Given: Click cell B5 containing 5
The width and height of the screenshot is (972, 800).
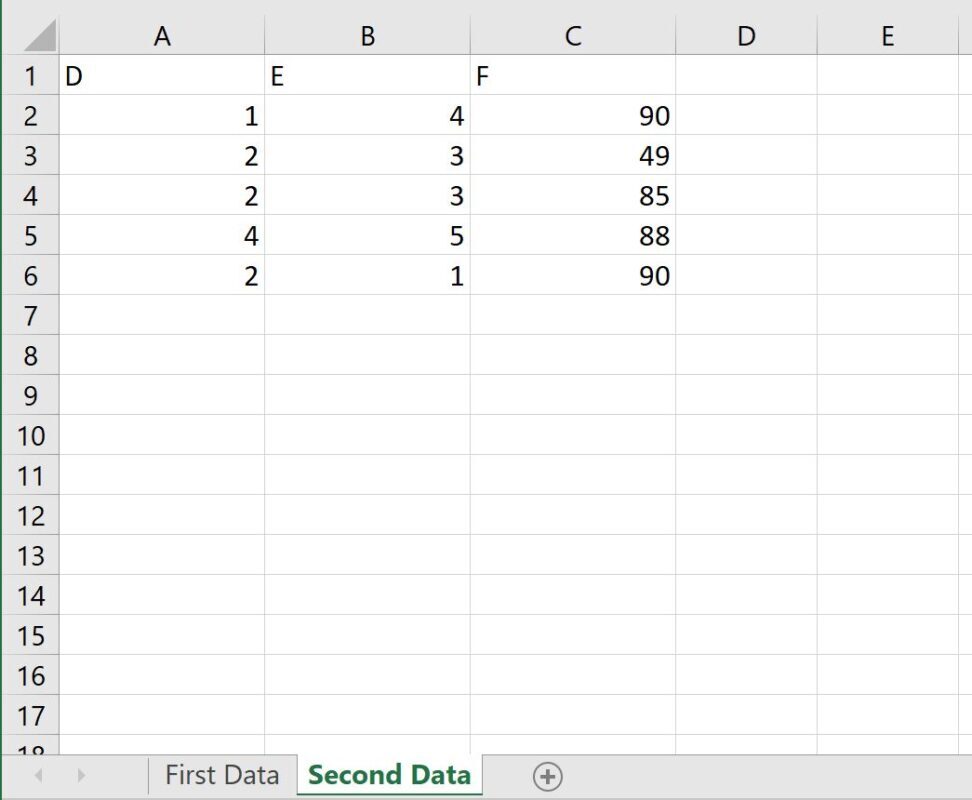Looking at the screenshot, I should pyautogui.click(x=368, y=235).
